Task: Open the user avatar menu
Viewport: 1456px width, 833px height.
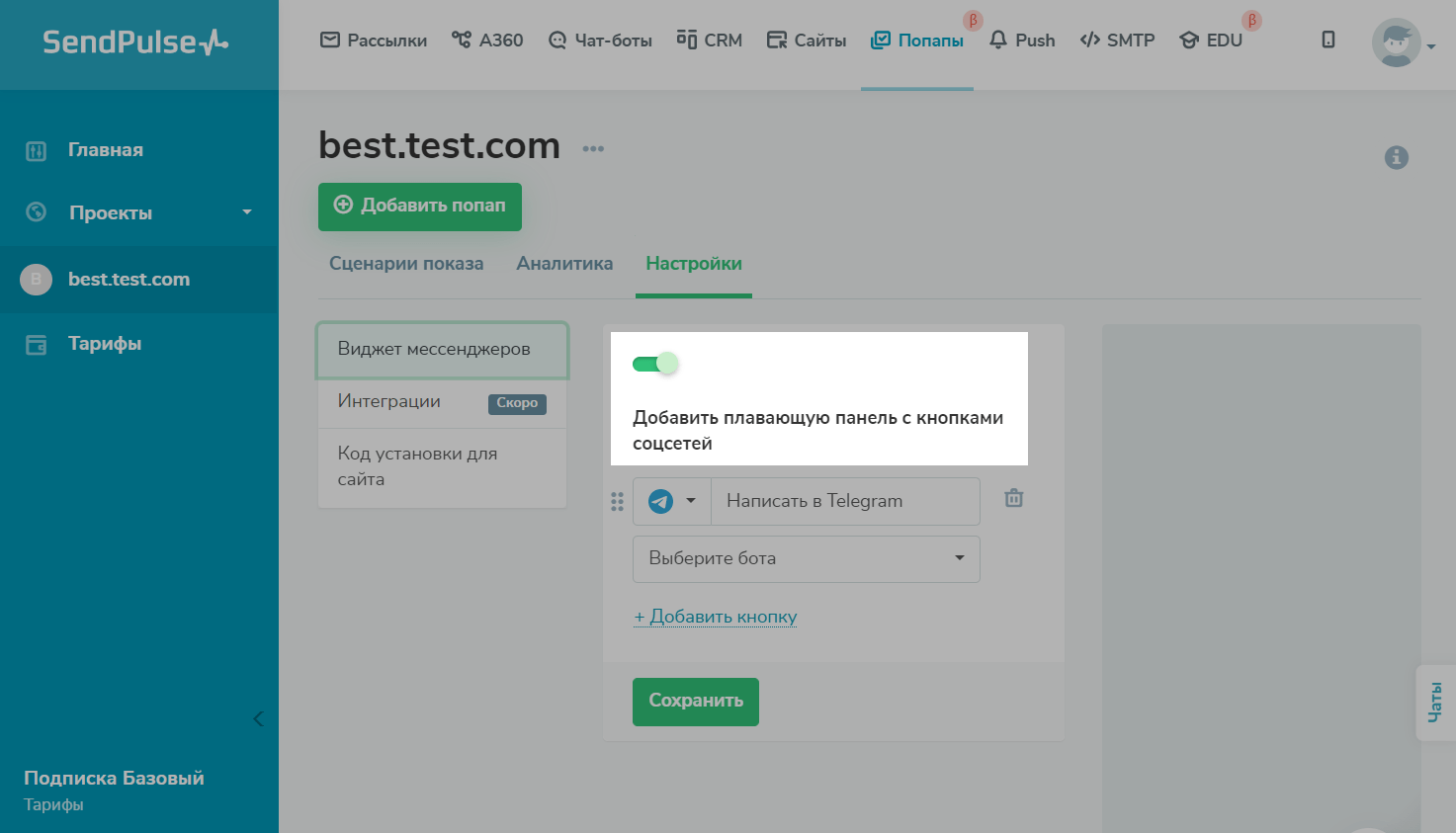Action: [1402, 43]
